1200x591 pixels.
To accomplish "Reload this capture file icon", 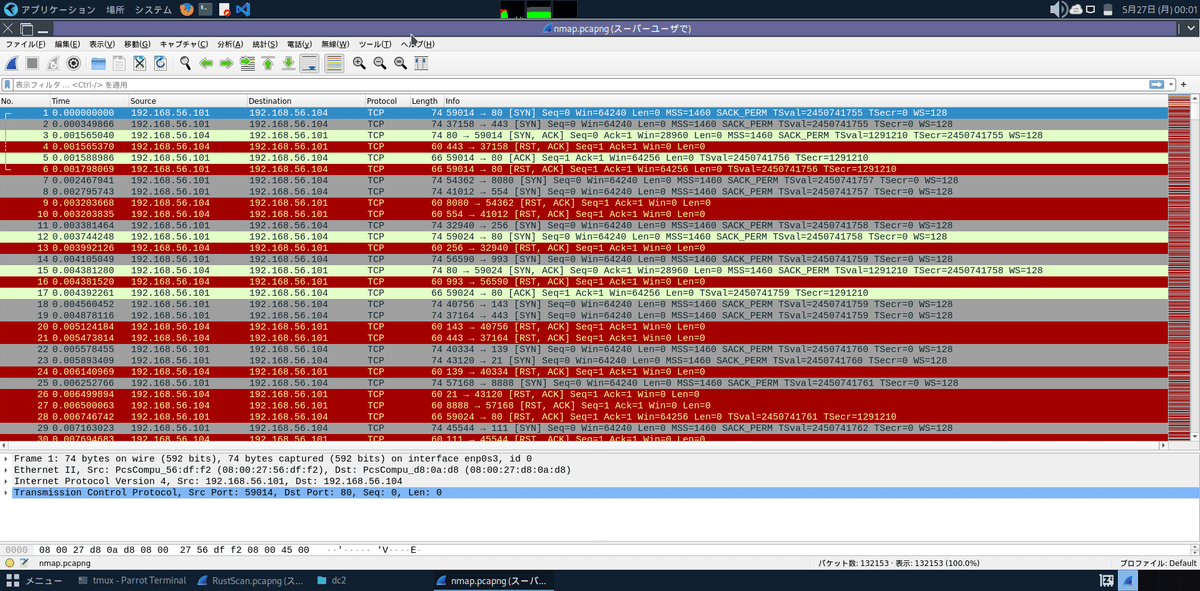I will coord(160,63).
